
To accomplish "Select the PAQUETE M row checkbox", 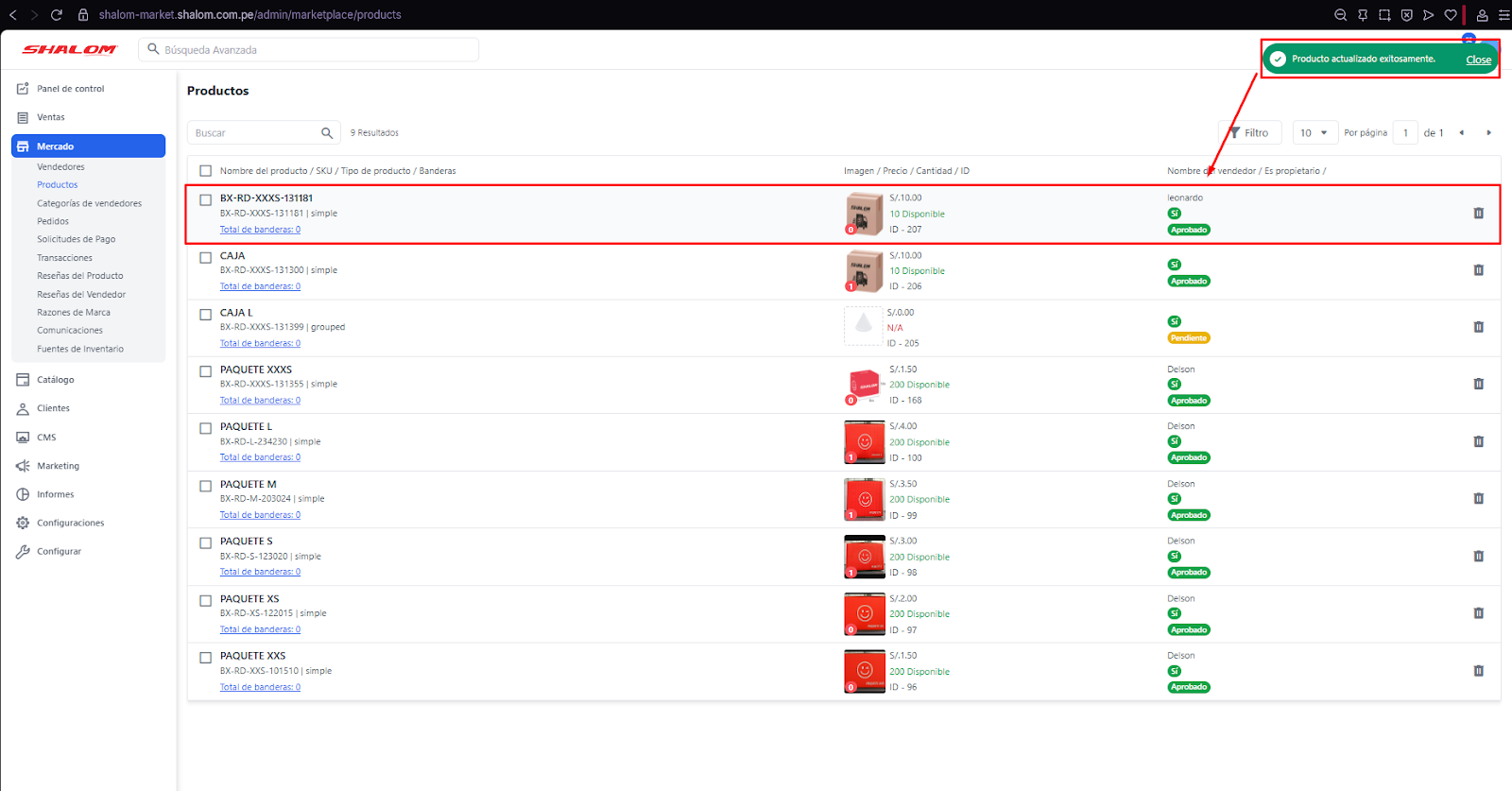I will [205, 486].
